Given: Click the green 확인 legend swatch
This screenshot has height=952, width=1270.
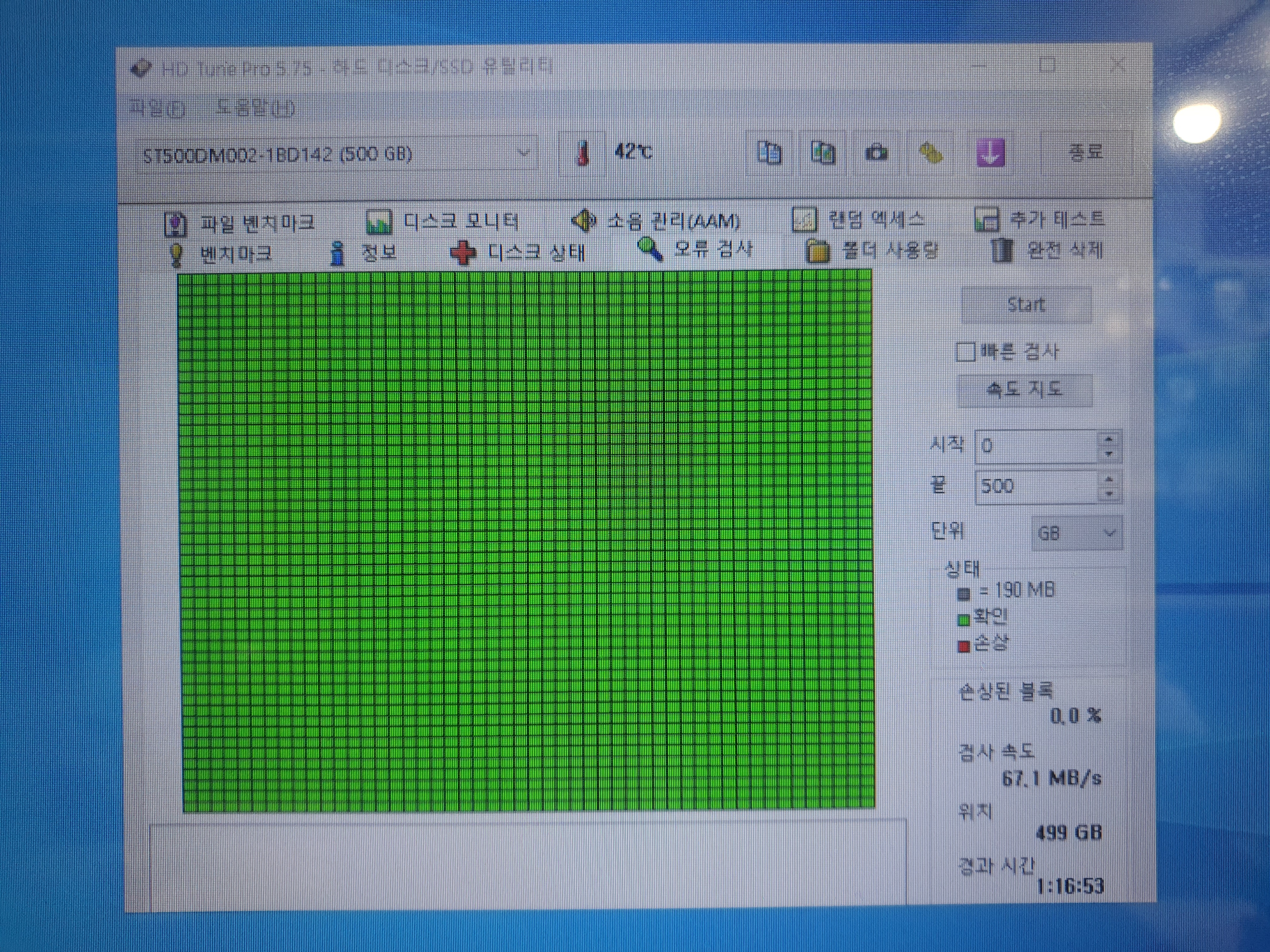Looking at the screenshot, I should click(964, 620).
